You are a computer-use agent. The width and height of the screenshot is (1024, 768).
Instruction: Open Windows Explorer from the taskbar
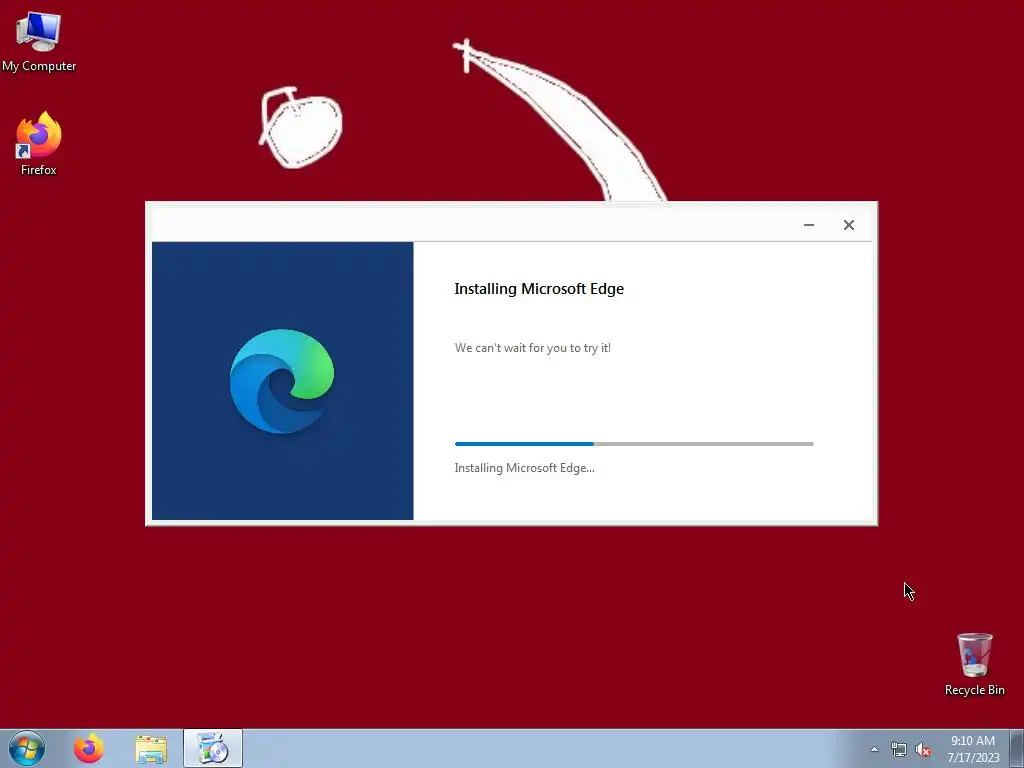coord(151,748)
